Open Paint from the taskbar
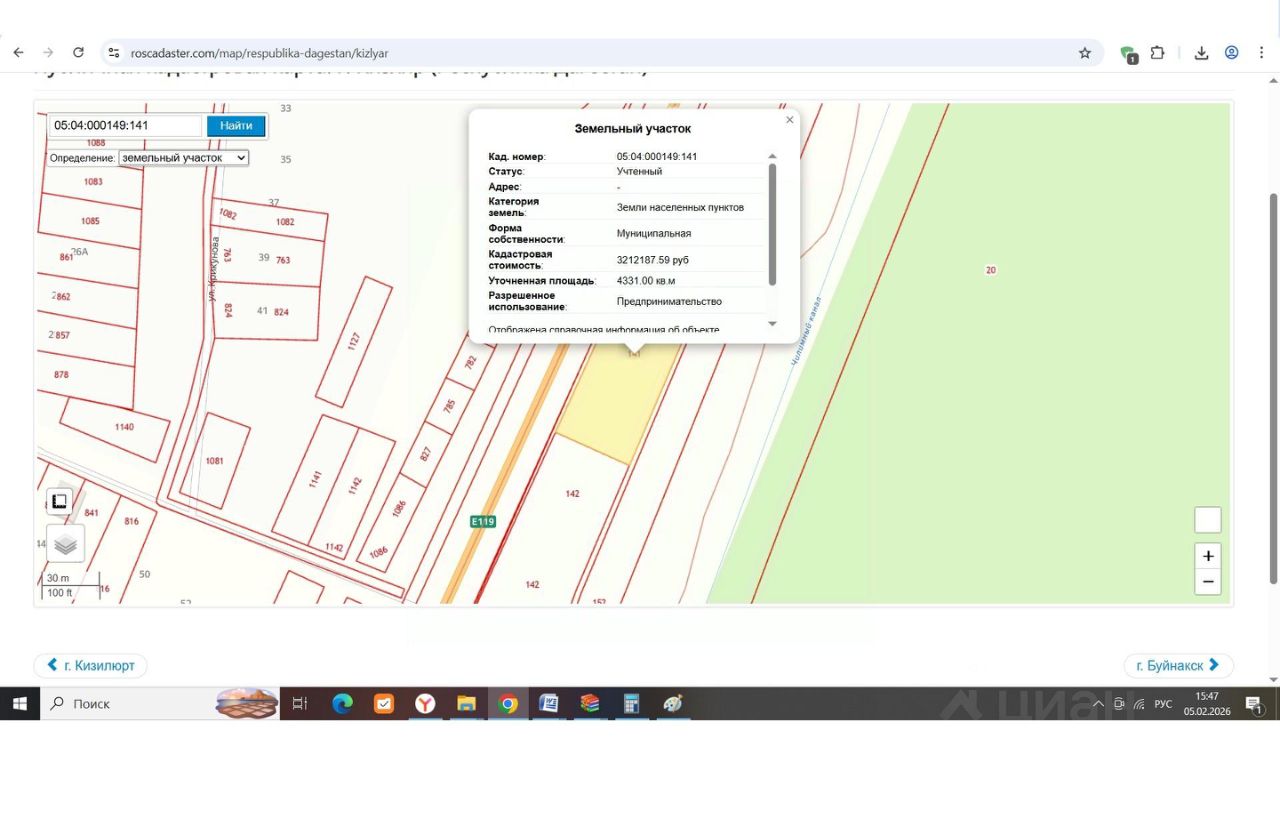The image size is (1280, 827). click(x=672, y=704)
